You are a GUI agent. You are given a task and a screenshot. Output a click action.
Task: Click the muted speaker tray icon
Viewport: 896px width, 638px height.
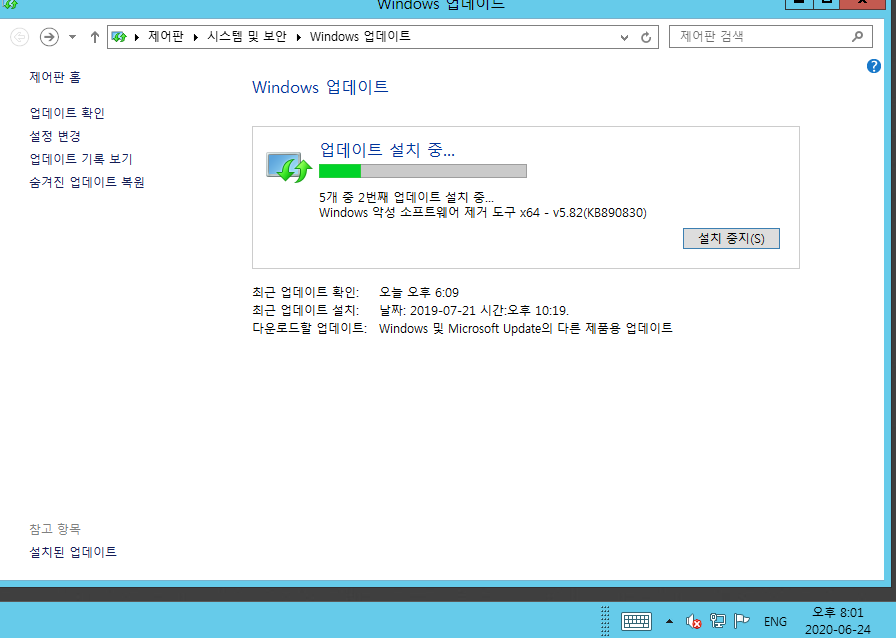(x=693, y=621)
